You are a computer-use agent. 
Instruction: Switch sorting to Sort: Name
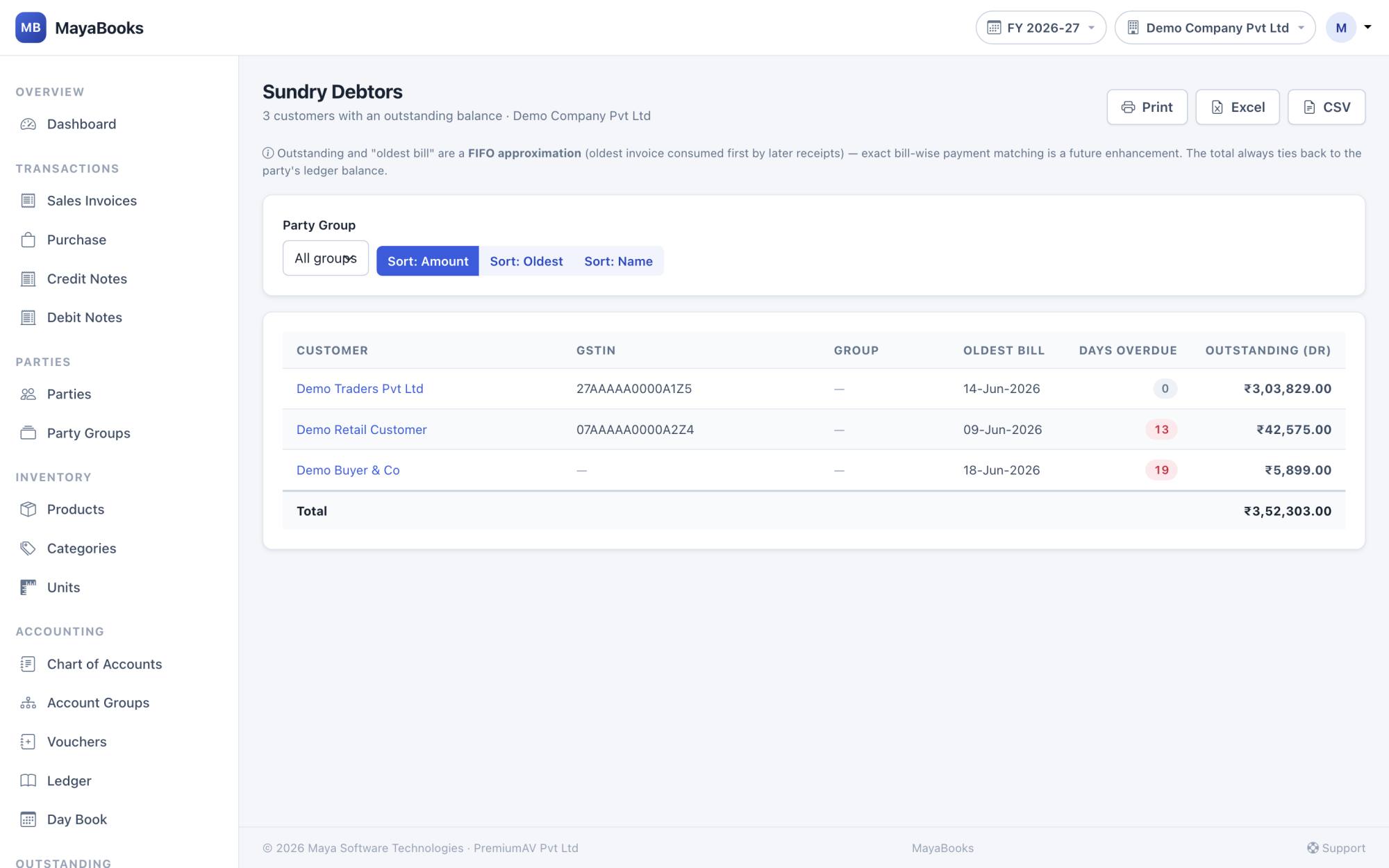(618, 261)
